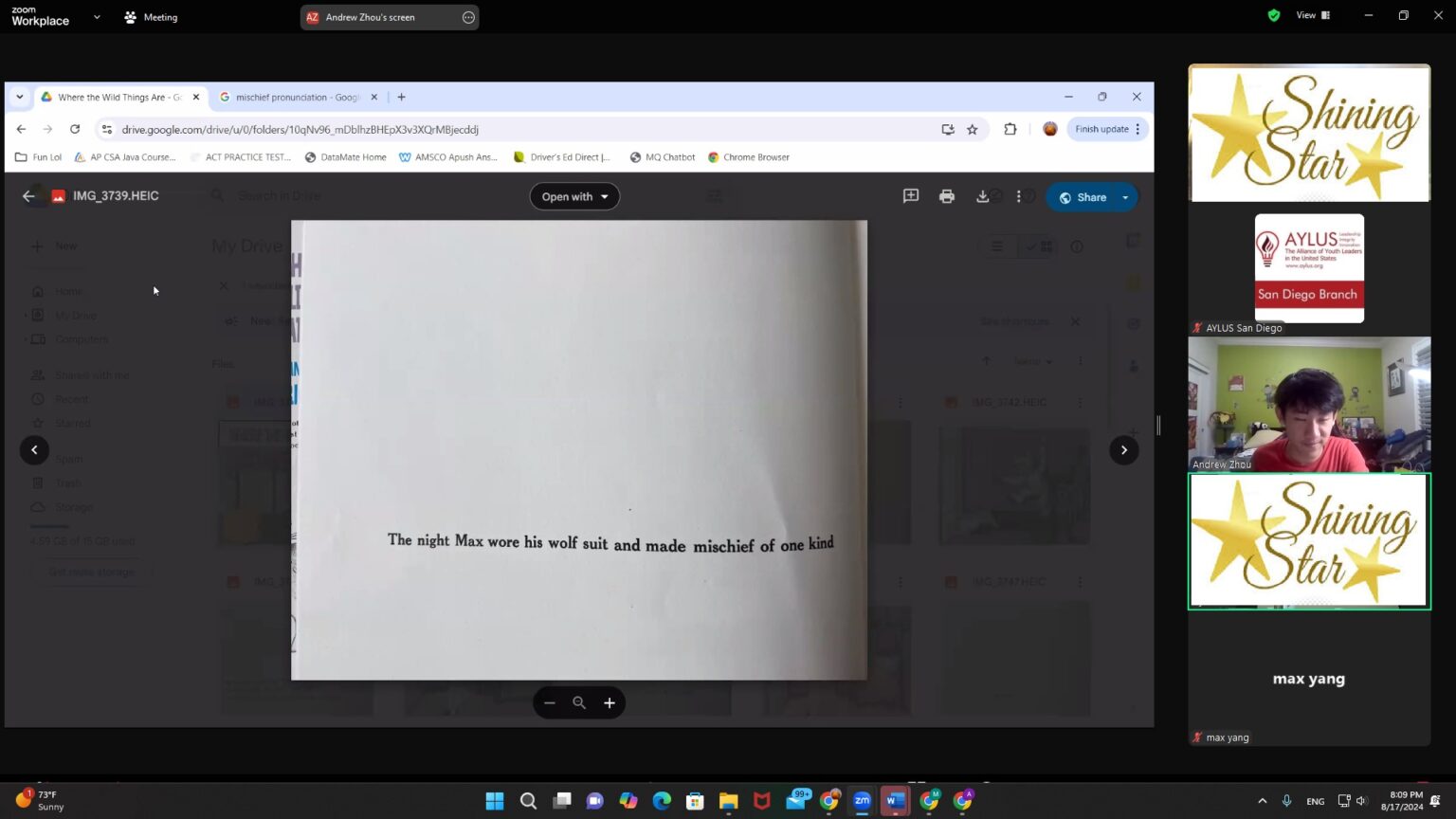Open a new Chrome tab

point(402,97)
